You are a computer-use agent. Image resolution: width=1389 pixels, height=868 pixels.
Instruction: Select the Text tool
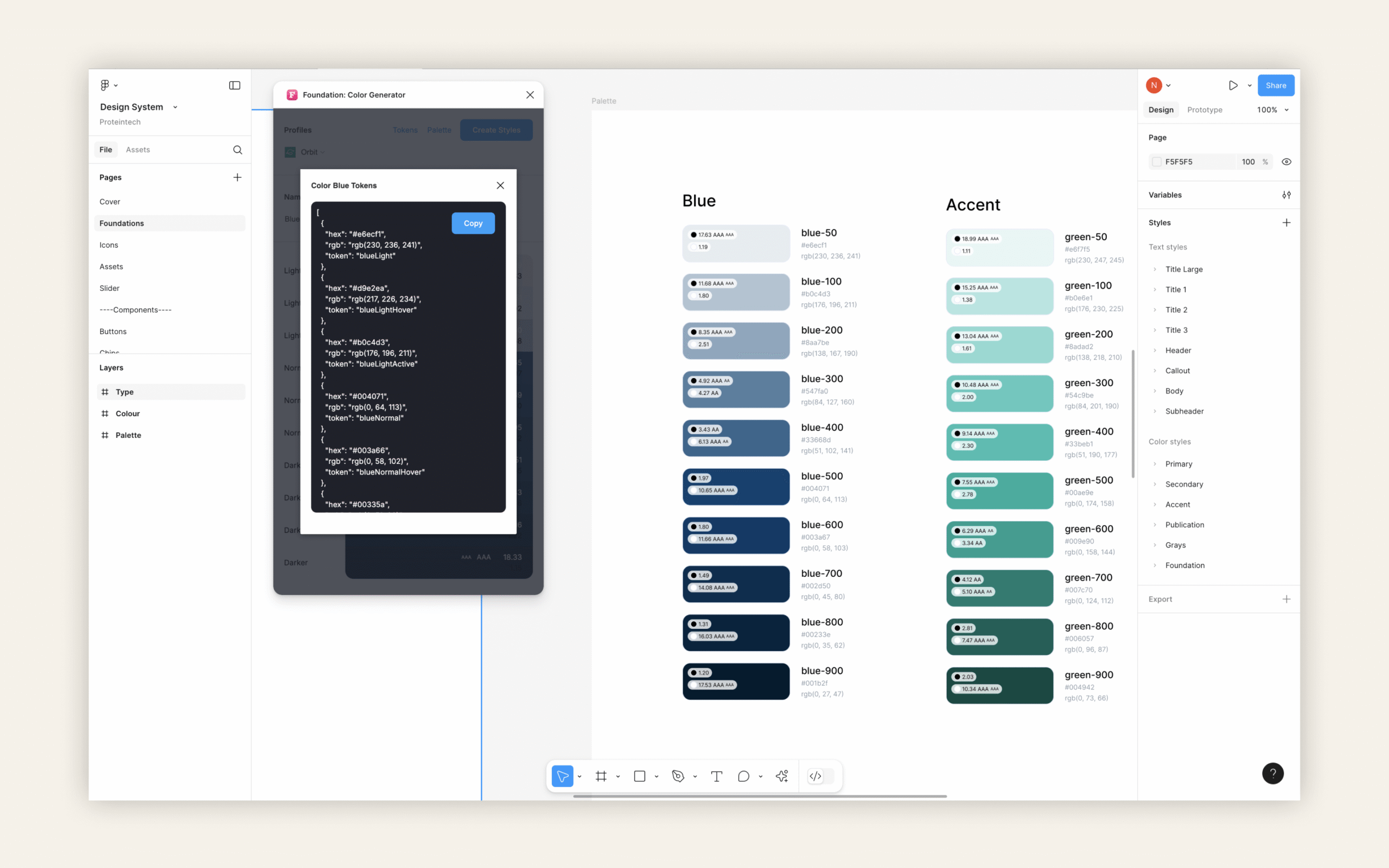(716, 776)
